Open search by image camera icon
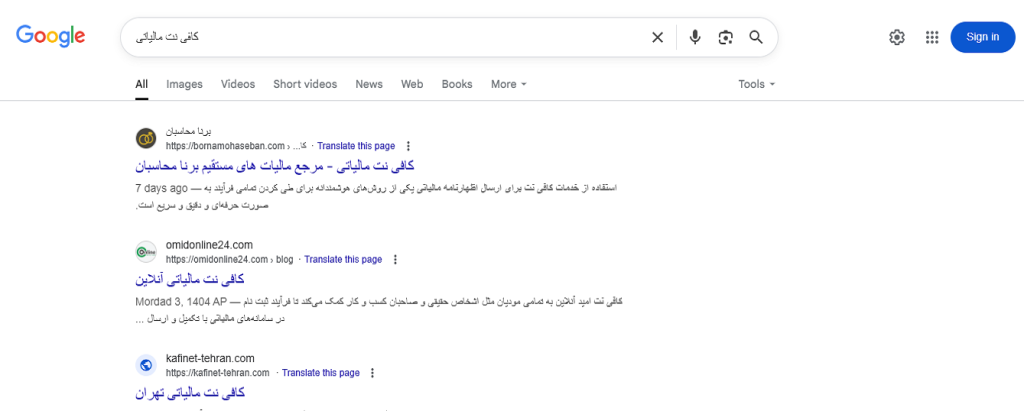The width and height of the screenshot is (1024, 411). [726, 37]
